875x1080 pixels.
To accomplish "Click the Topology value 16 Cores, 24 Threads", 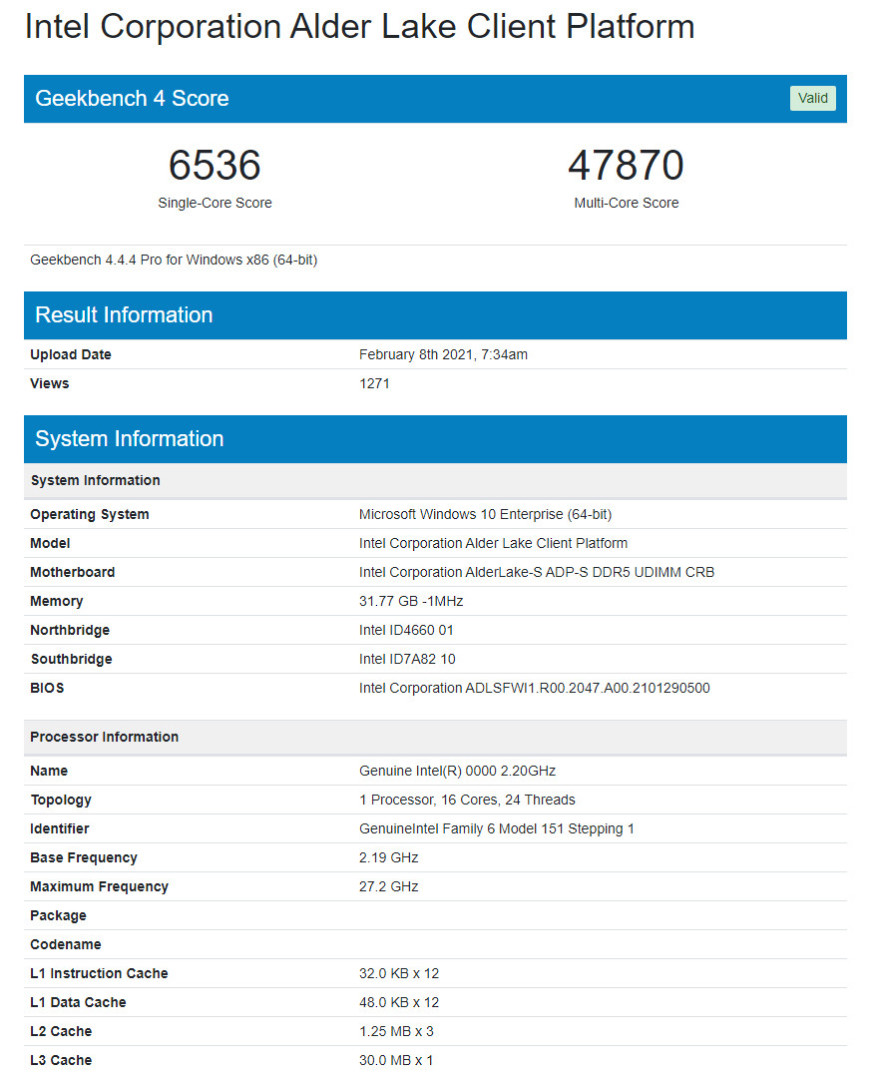I will click(x=467, y=800).
